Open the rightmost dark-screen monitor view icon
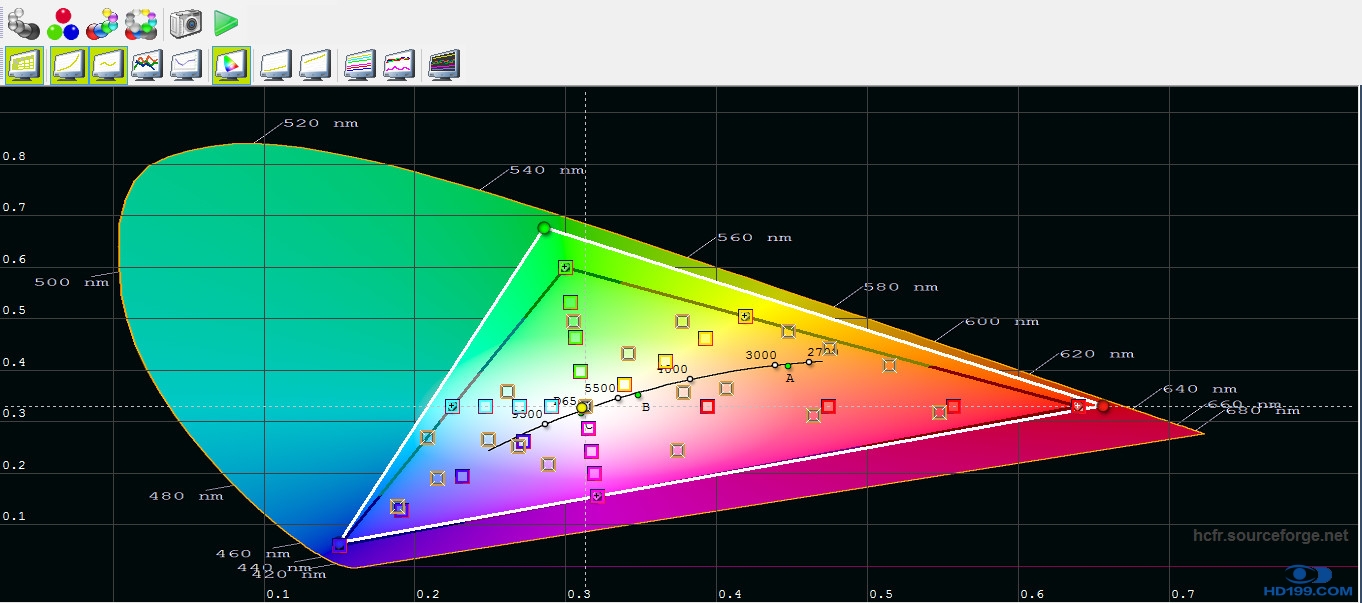This screenshot has height=603, width=1362. coord(443,65)
